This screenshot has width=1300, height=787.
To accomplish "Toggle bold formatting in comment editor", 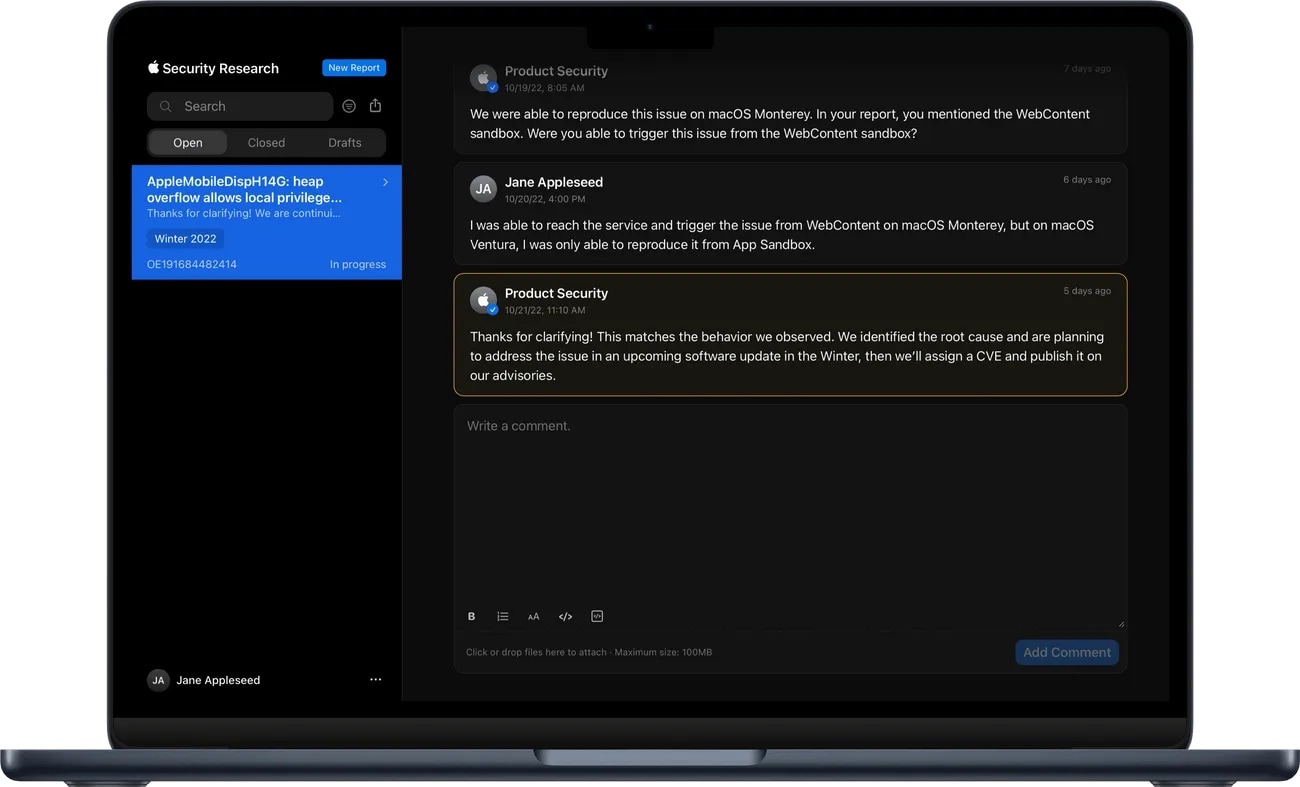I will (472, 617).
